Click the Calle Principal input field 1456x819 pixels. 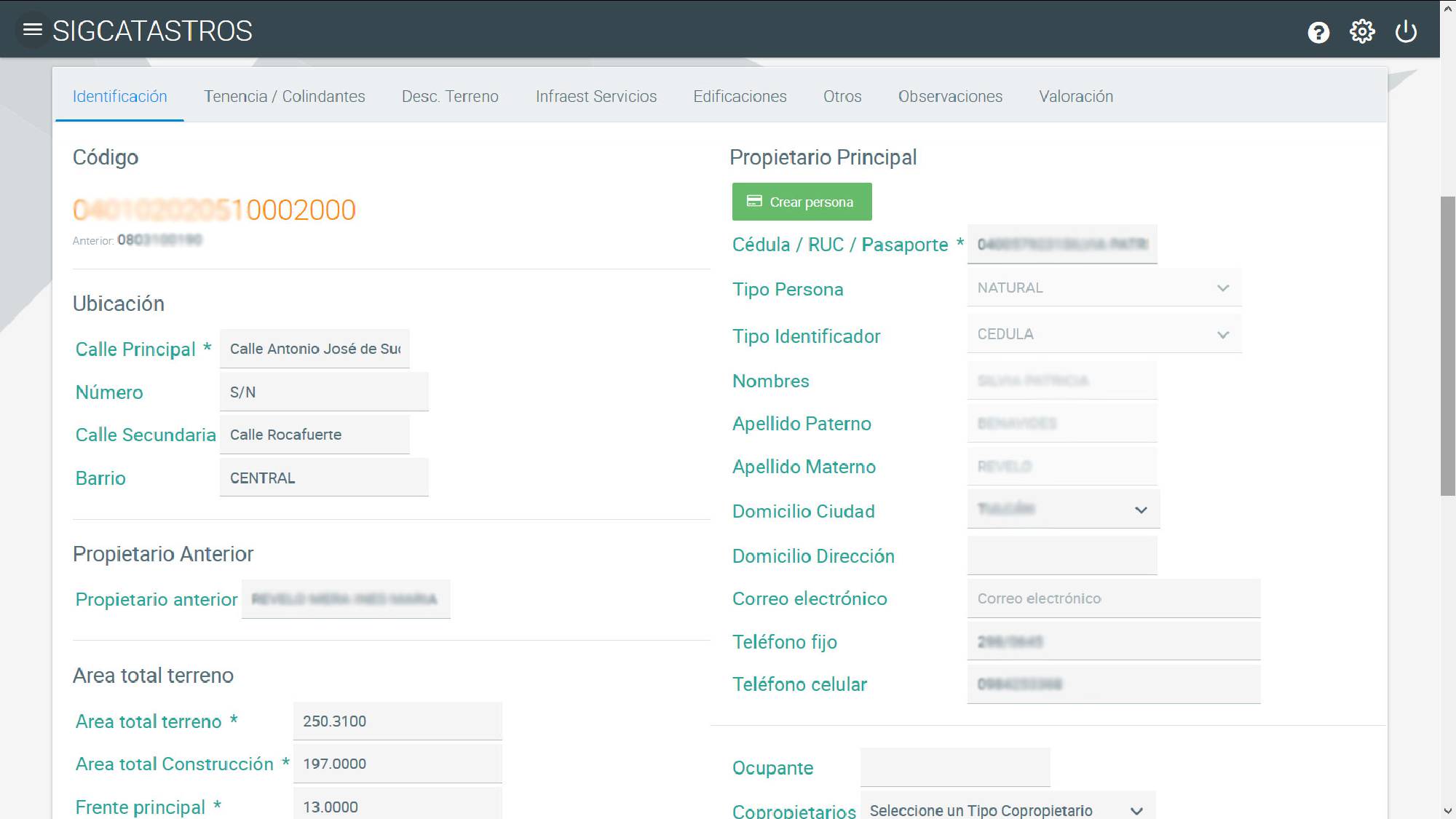(x=314, y=349)
